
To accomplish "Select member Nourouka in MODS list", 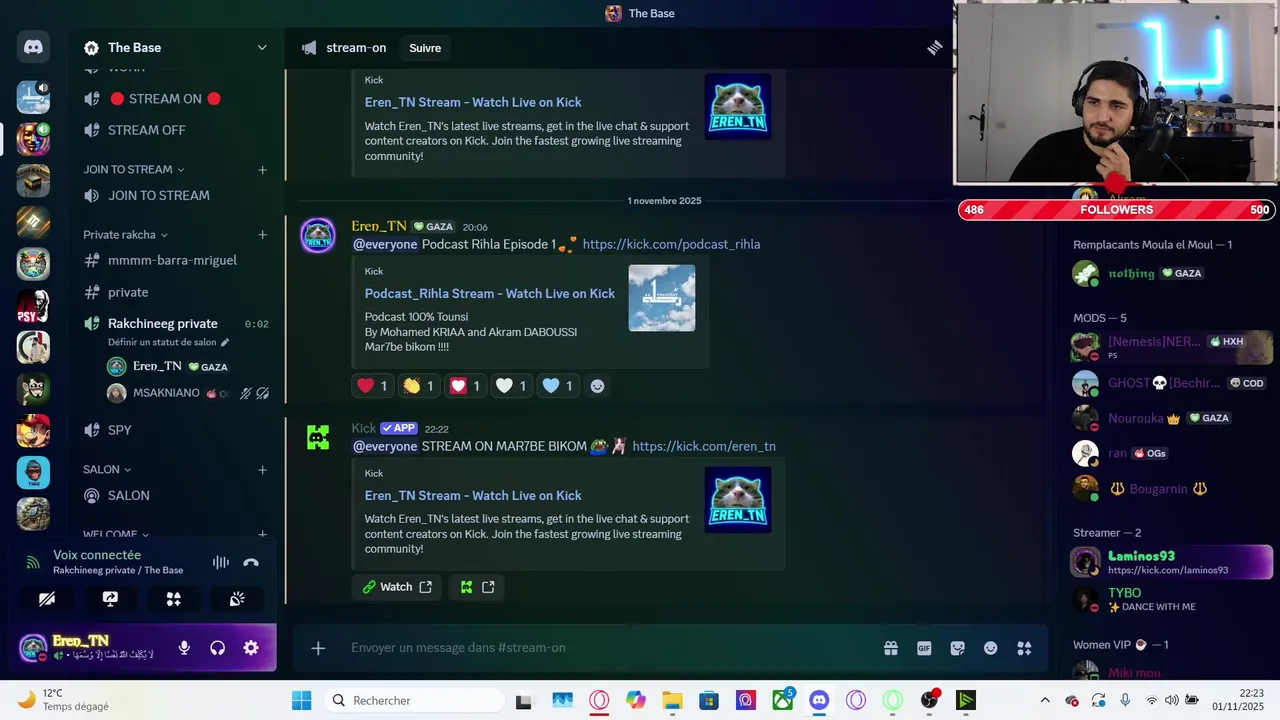I will click(x=1171, y=418).
